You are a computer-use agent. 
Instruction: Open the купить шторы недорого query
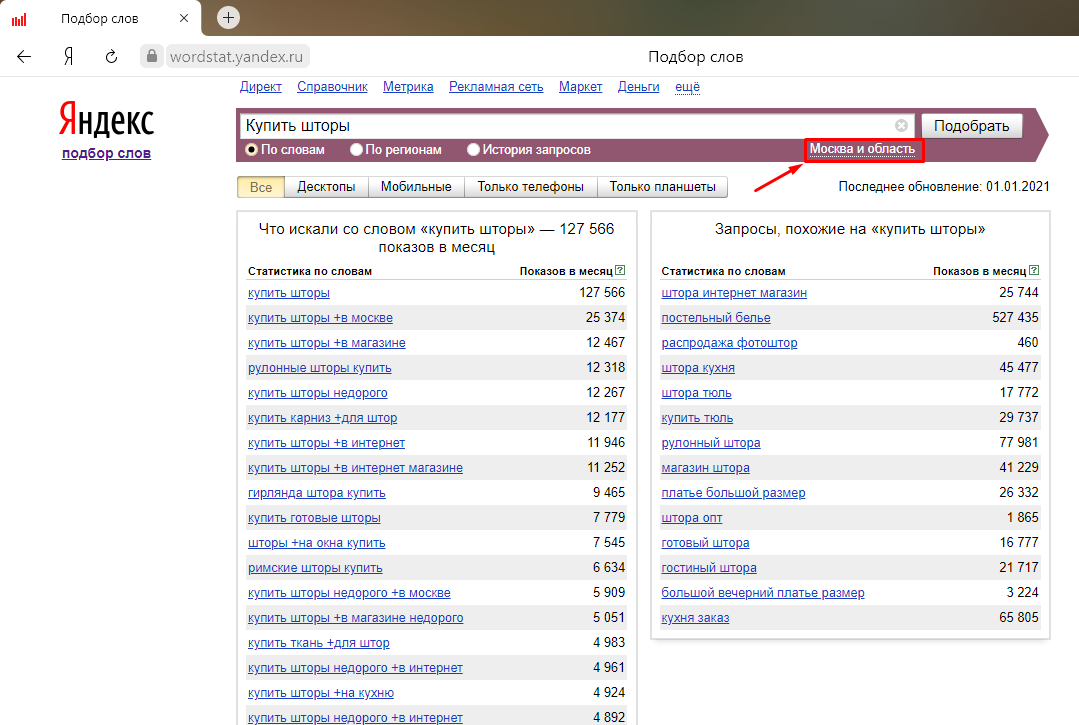(x=317, y=393)
